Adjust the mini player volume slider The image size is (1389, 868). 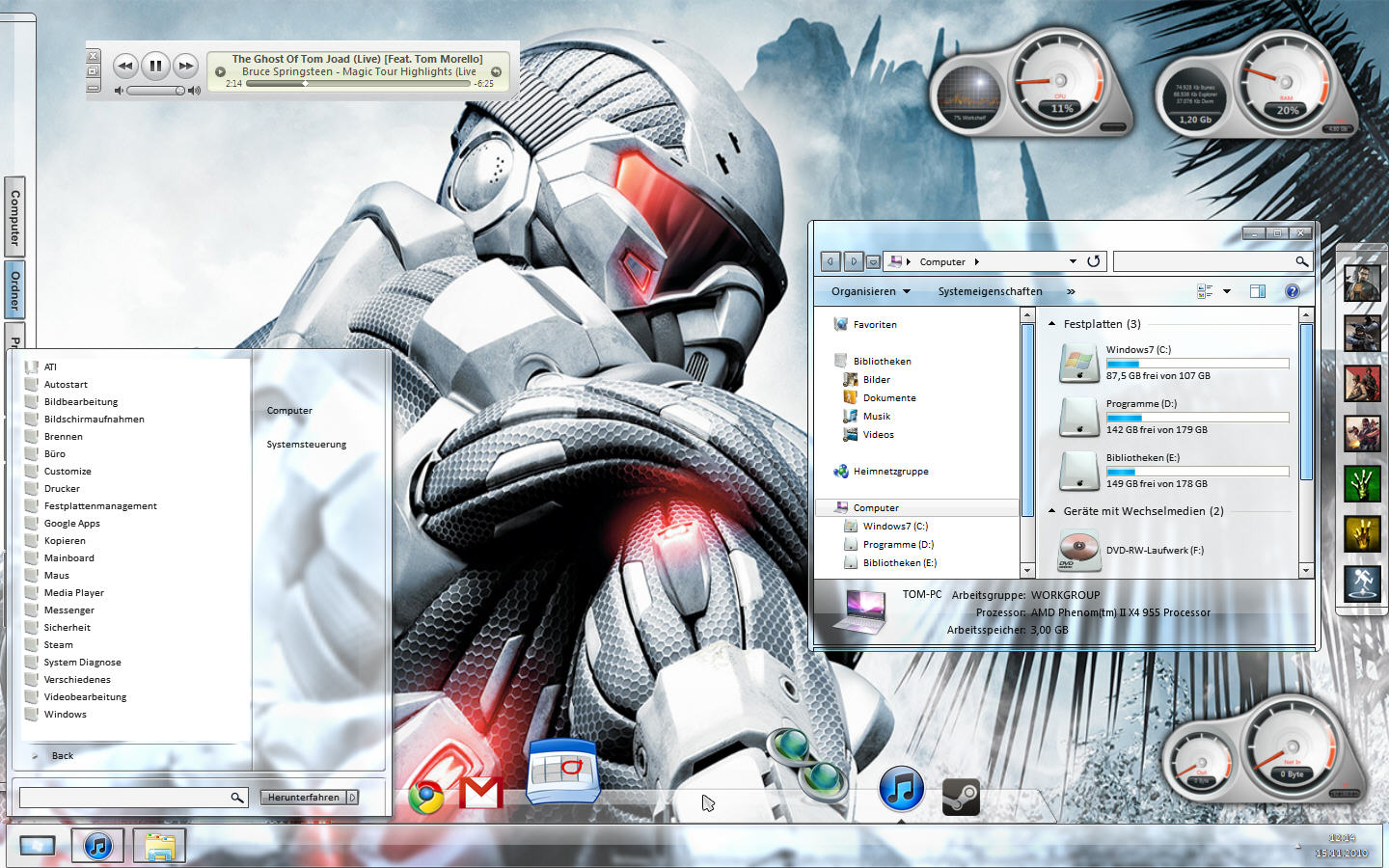tap(155, 91)
